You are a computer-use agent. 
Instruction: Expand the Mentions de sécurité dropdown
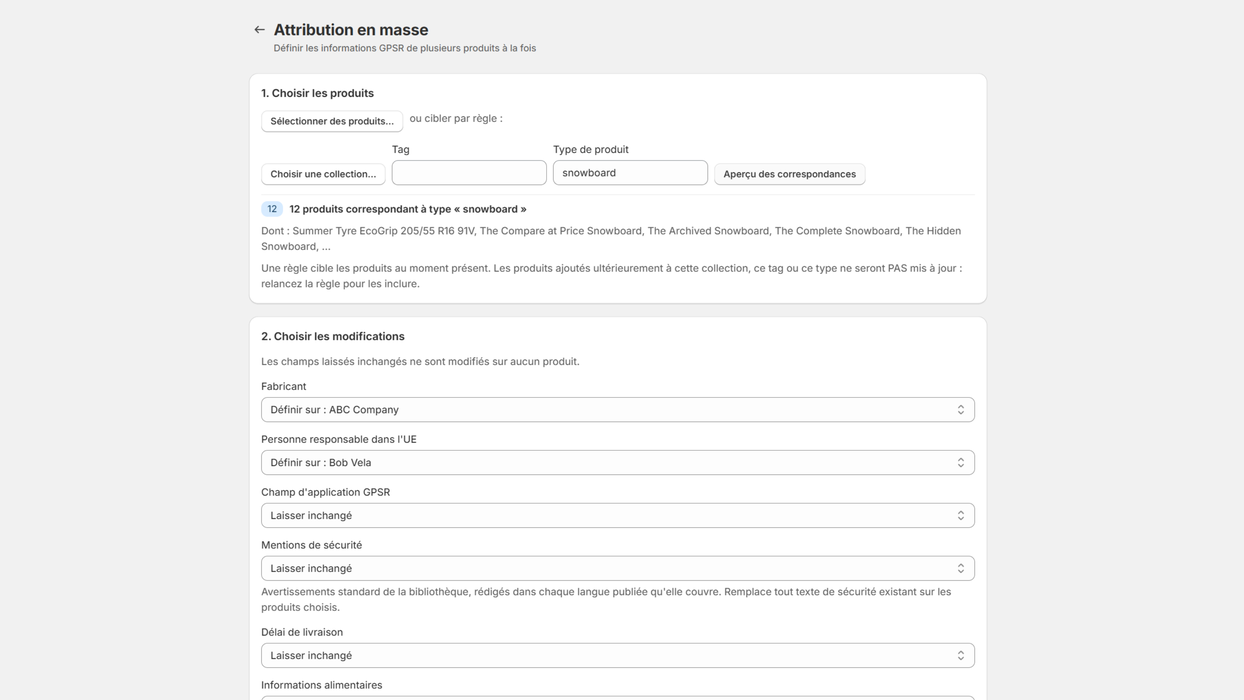coord(618,569)
